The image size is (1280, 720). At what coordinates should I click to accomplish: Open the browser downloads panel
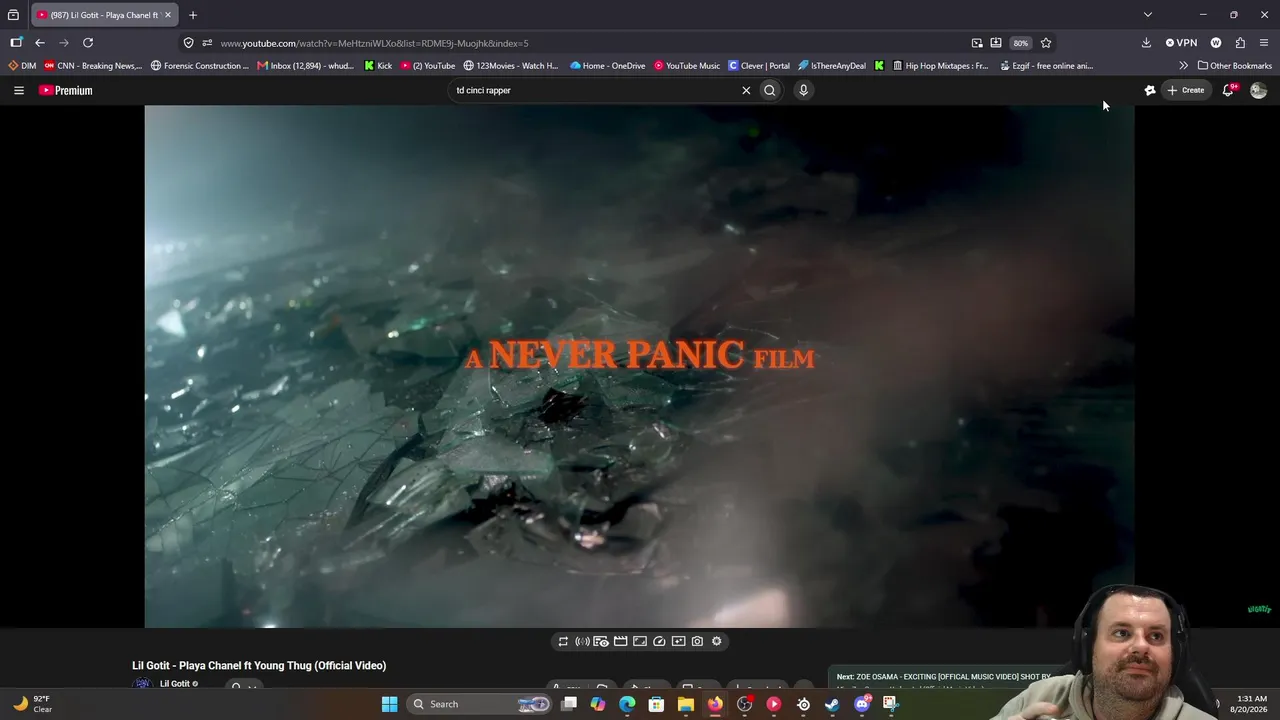click(1146, 43)
